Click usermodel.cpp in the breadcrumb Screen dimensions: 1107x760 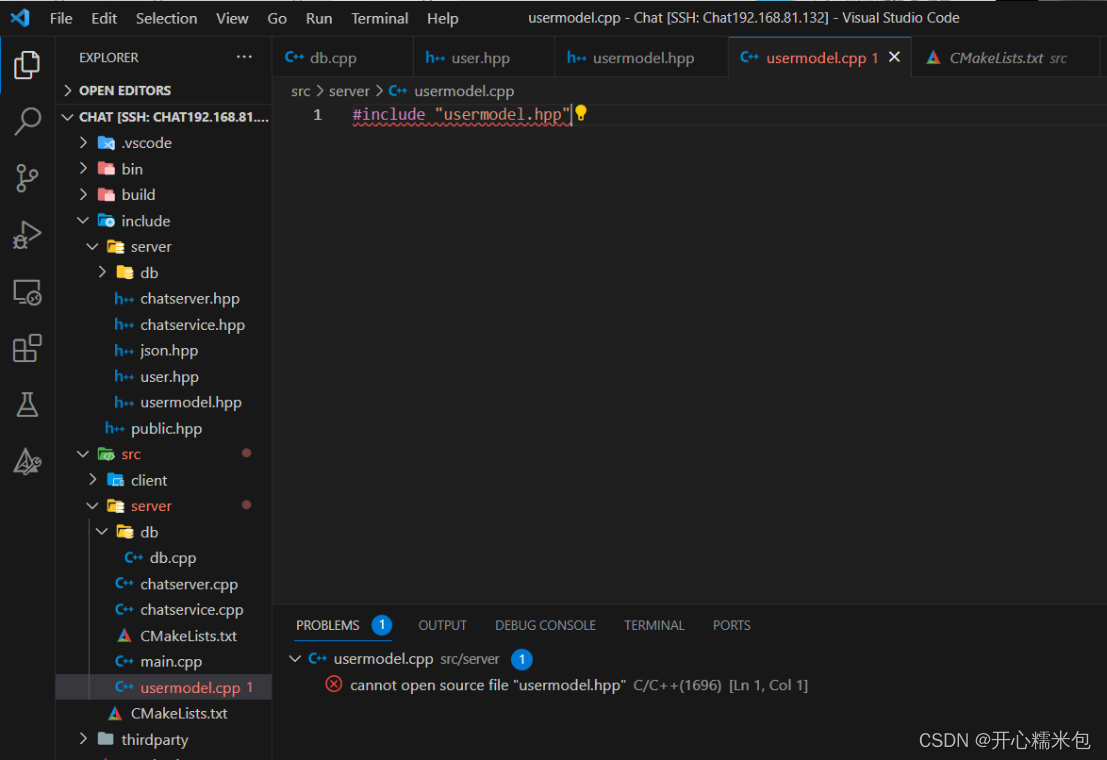[464, 91]
